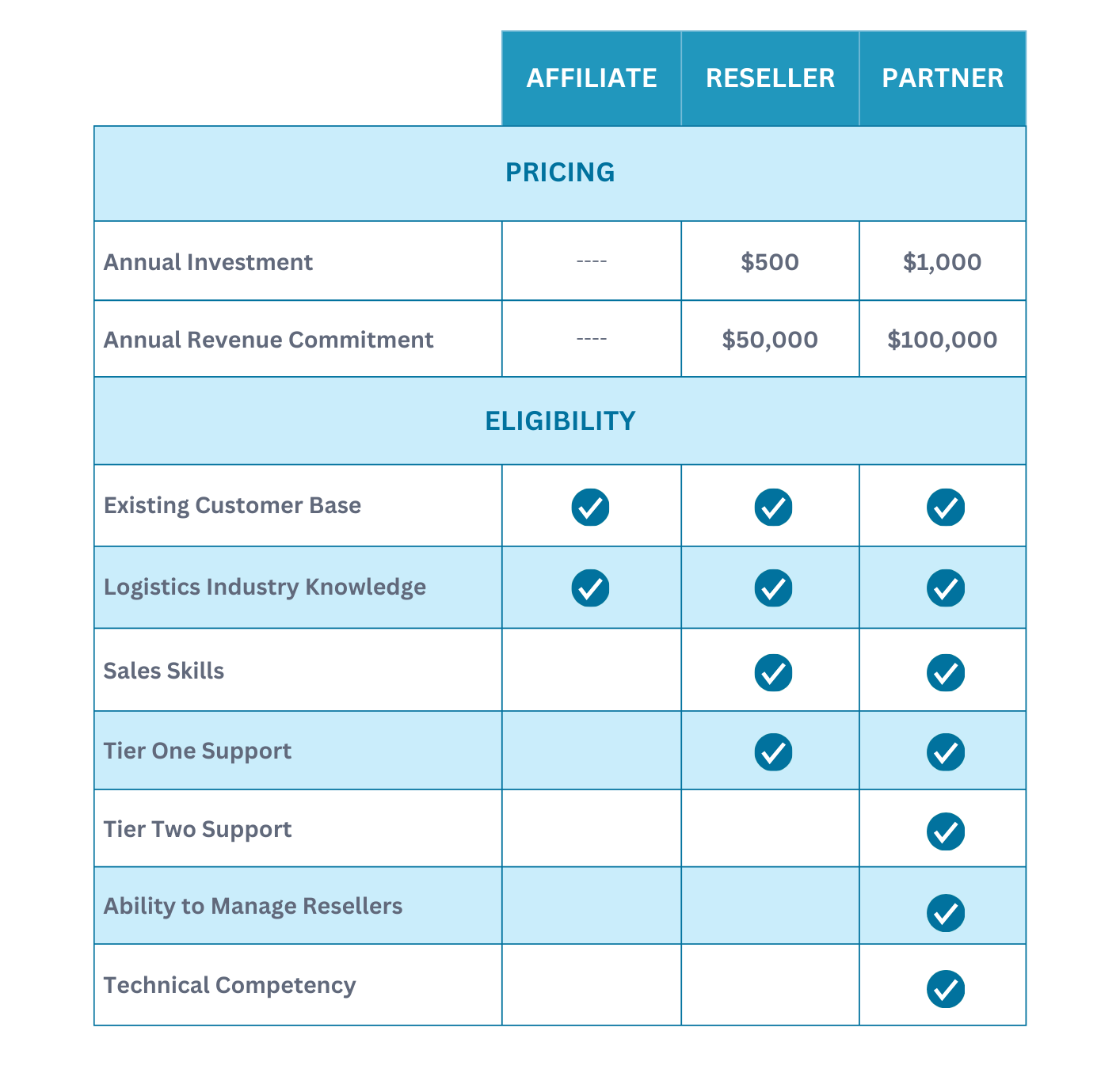Select the AFFILIATE column header
Screen dimensions: 1120x1069
click(x=592, y=78)
